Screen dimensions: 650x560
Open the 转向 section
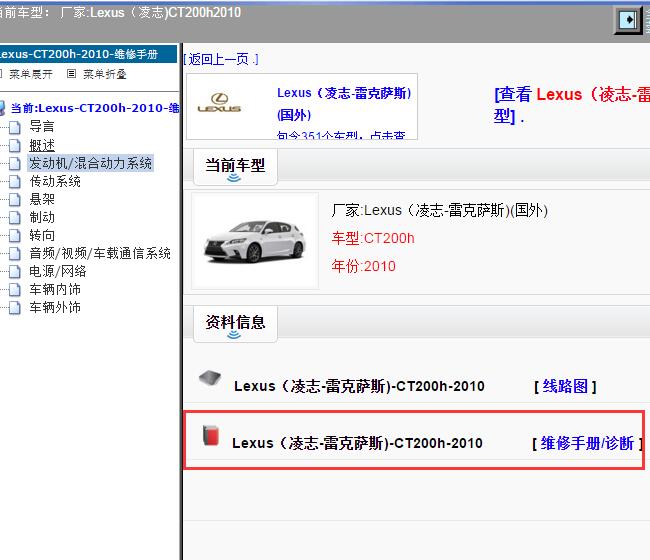click(x=42, y=235)
